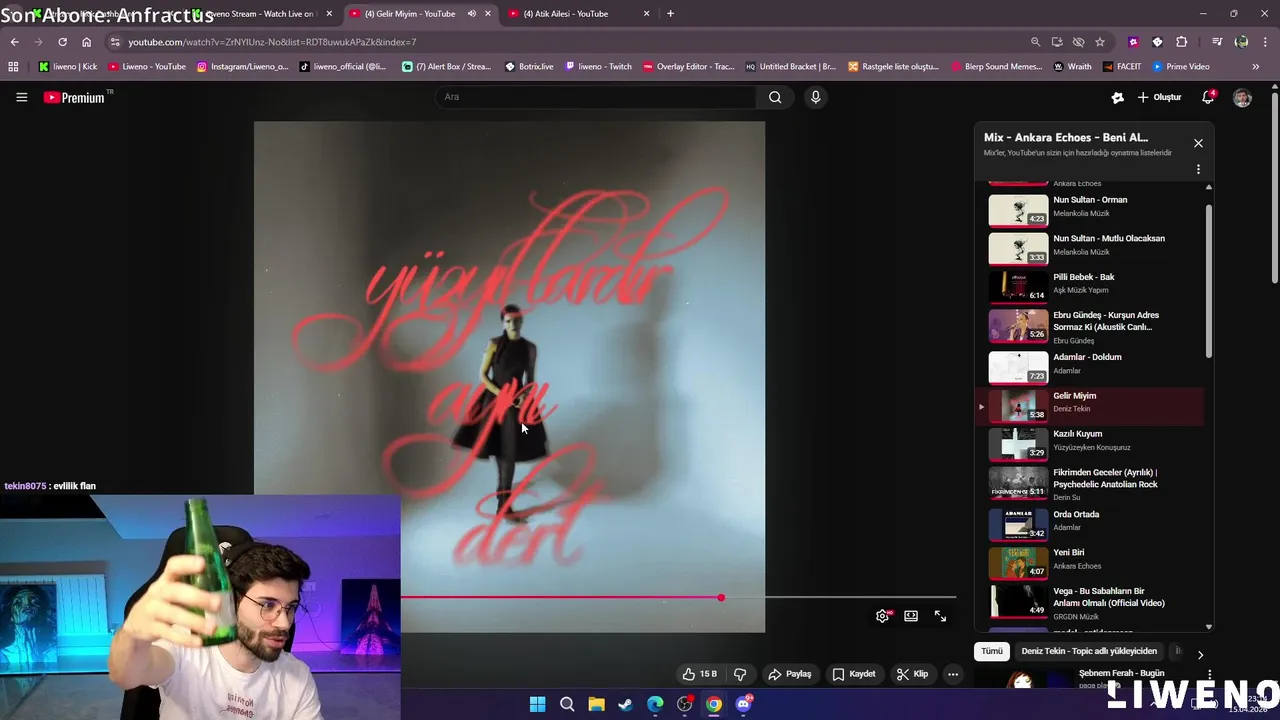1280x720 pixels.
Task: Go to Chrome home page
Action: pos(86,42)
